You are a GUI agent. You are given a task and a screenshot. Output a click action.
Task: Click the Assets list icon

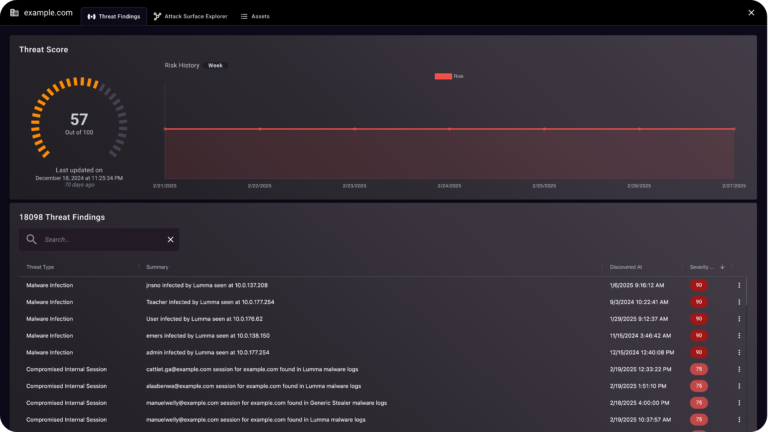point(244,16)
